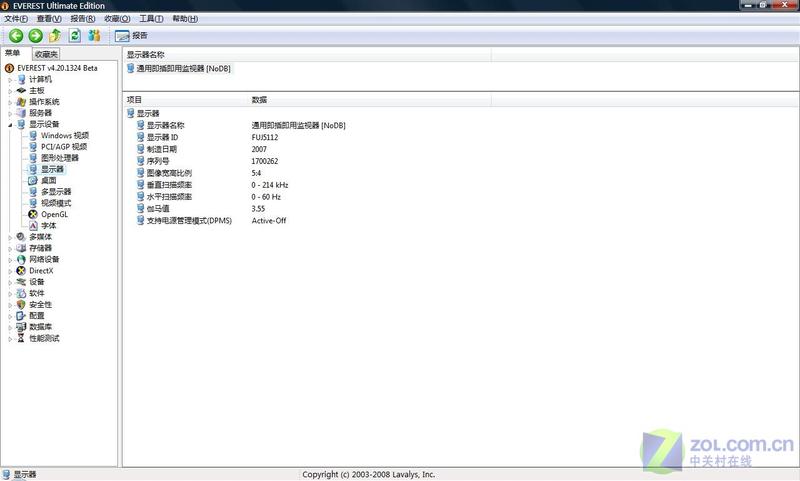Click the 设备 devices icon

pos(21,282)
